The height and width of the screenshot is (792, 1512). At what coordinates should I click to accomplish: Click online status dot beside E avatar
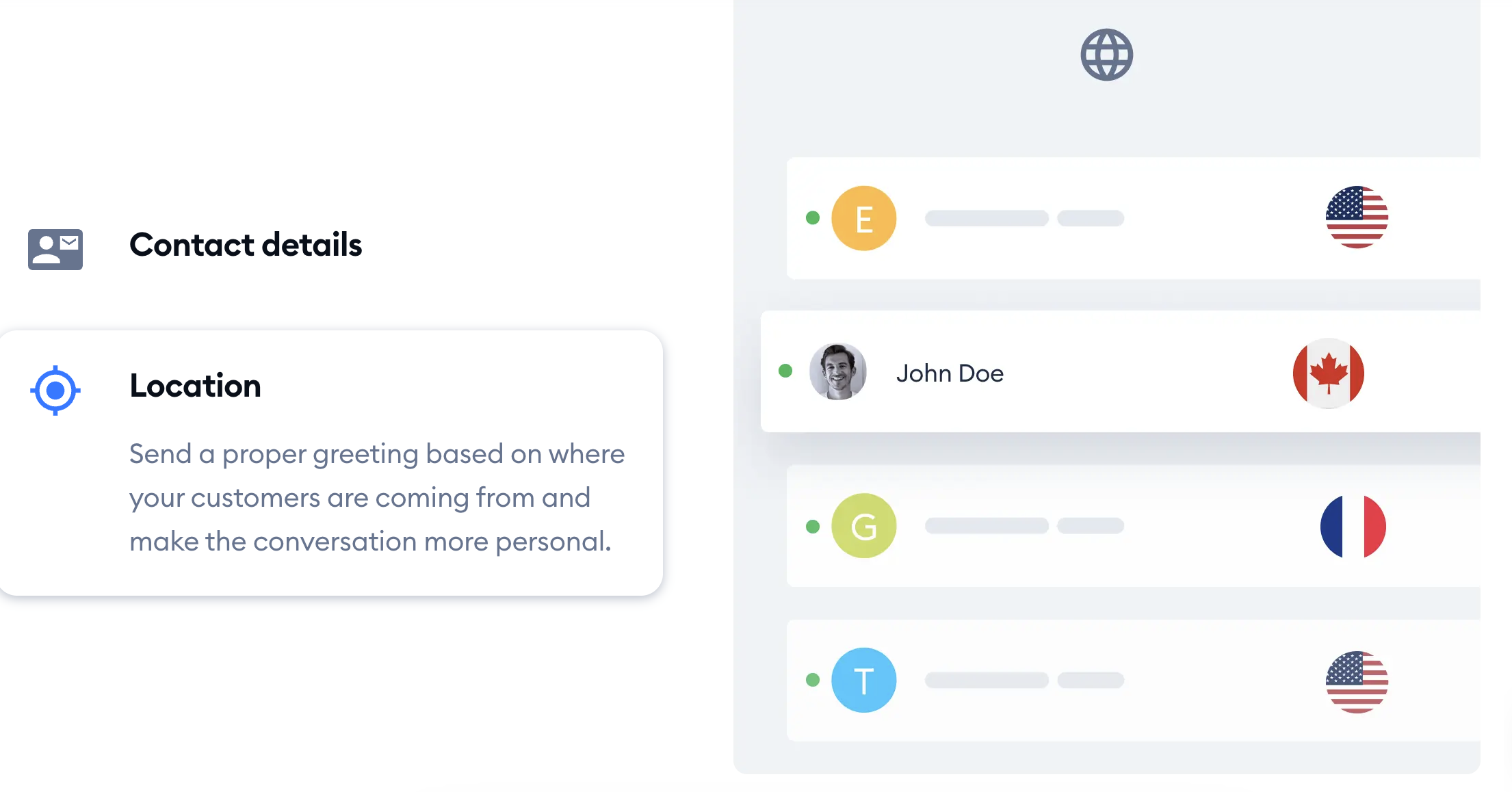813,218
